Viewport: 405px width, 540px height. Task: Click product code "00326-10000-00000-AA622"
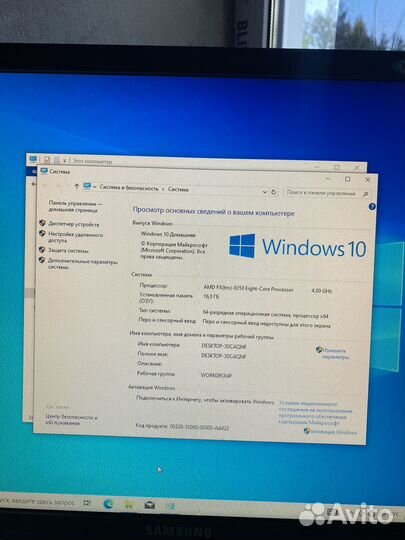tap(199, 427)
